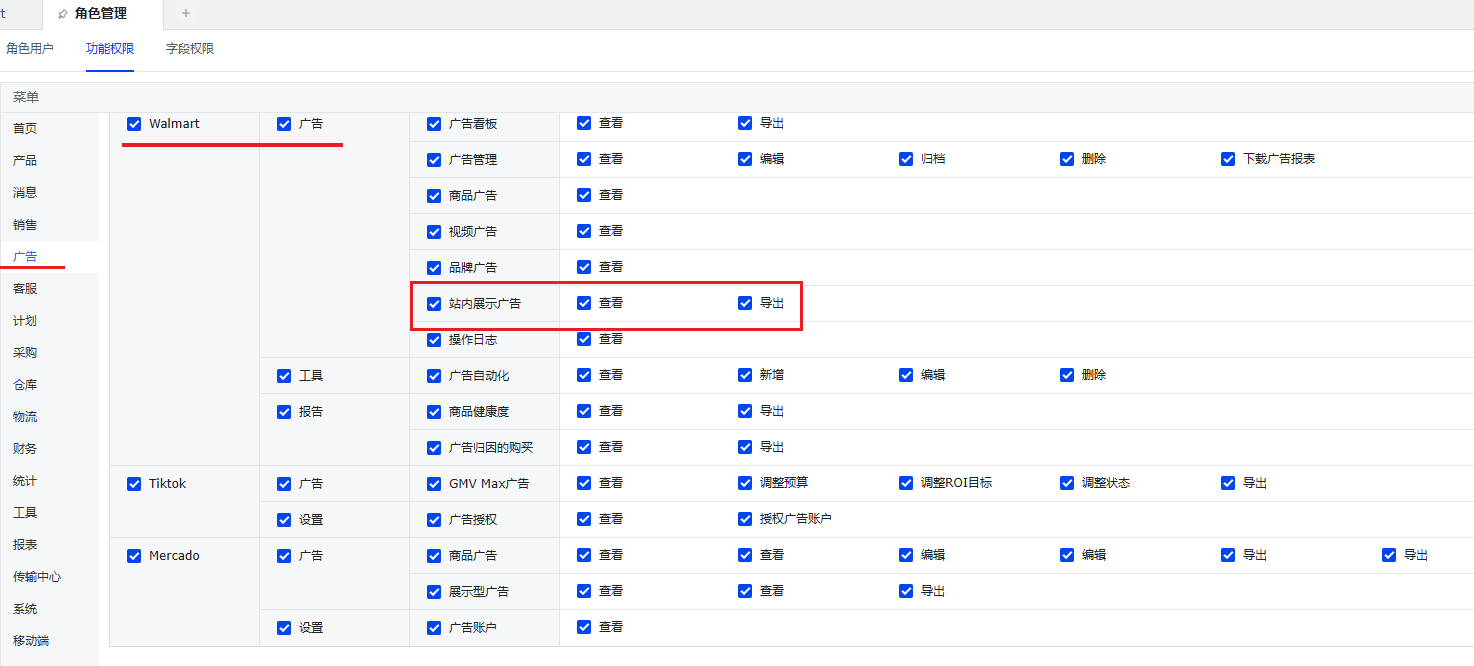The height and width of the screenshot is (666, 1474).
Task: Uncheck the 广告看板 checkbox
Action: pos(434,124)
